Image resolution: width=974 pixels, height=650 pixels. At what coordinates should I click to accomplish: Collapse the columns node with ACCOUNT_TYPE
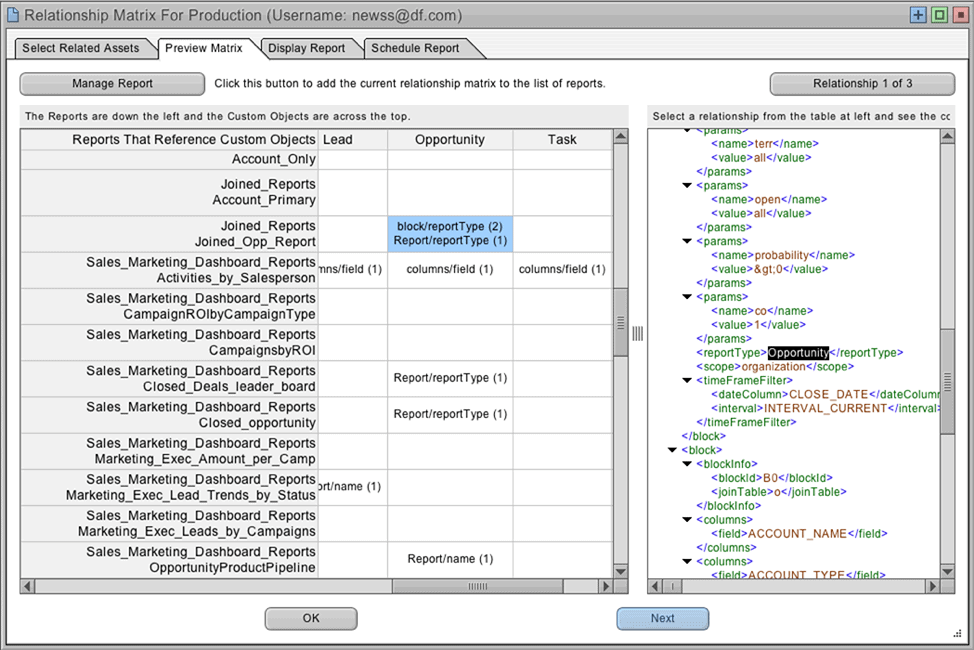pyautogui.click(x=687, y=562)
